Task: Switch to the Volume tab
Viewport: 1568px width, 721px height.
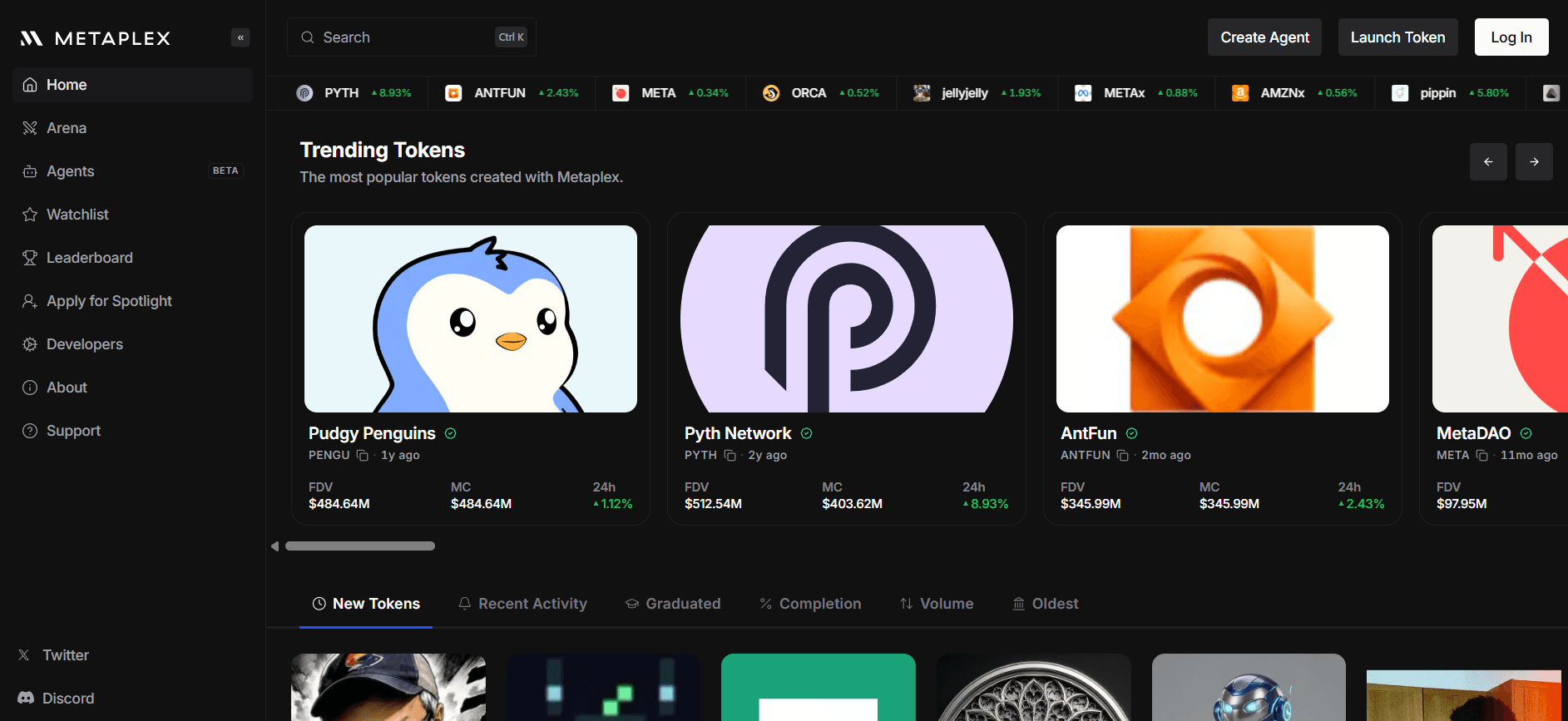Action: click(937, 604)
